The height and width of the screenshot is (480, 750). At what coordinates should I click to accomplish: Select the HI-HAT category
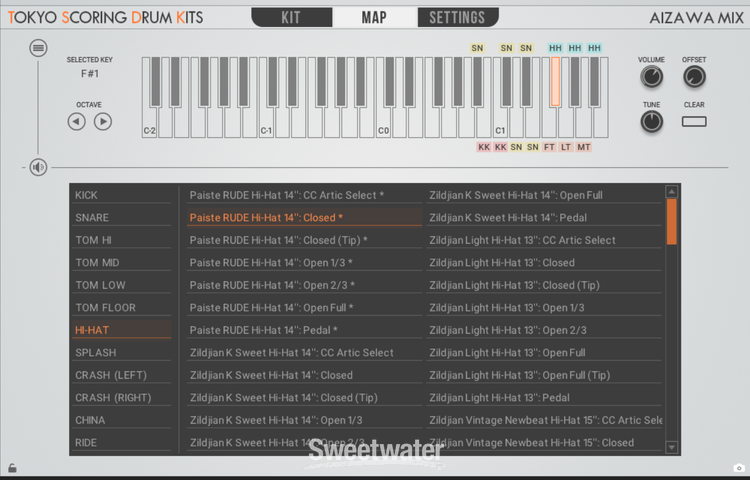(x=121, y=330)
